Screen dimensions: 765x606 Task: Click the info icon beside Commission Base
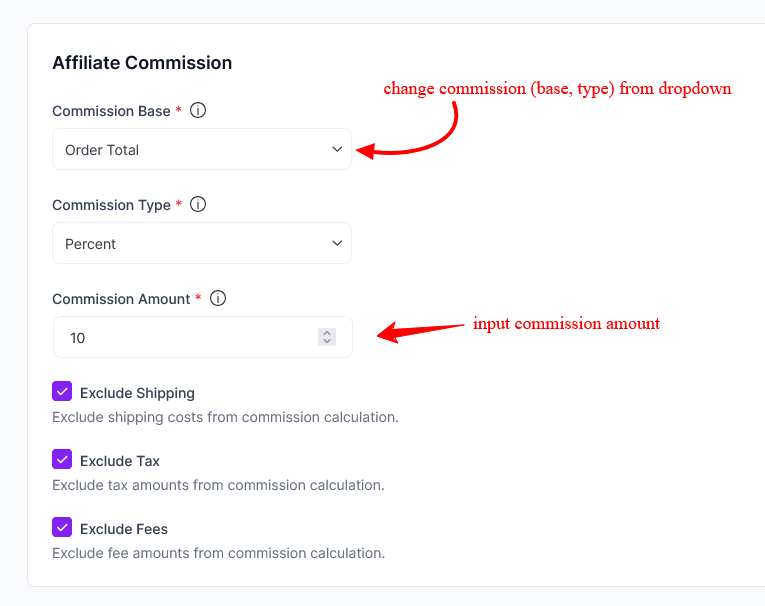click(198, 111)
